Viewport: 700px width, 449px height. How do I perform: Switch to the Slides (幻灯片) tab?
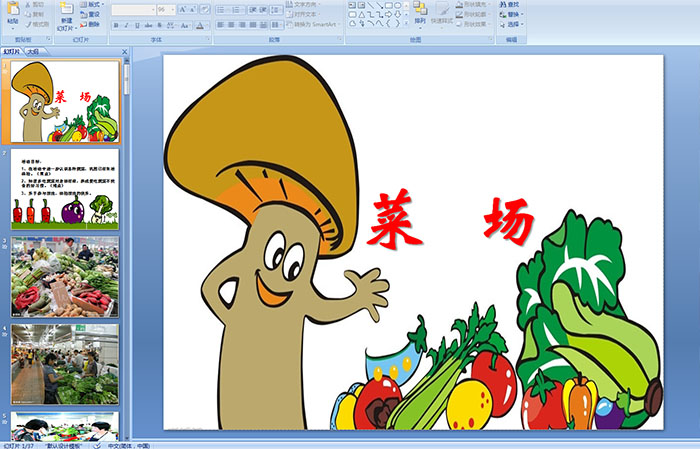(x=11, y=50)
